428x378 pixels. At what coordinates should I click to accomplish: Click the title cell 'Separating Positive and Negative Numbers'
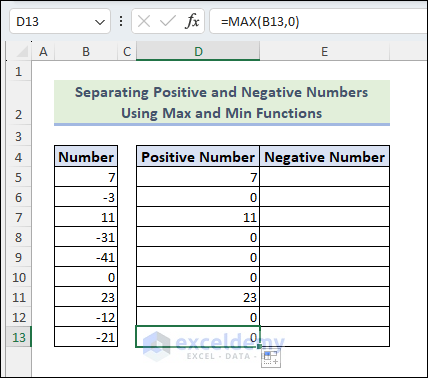pos(222,102)
